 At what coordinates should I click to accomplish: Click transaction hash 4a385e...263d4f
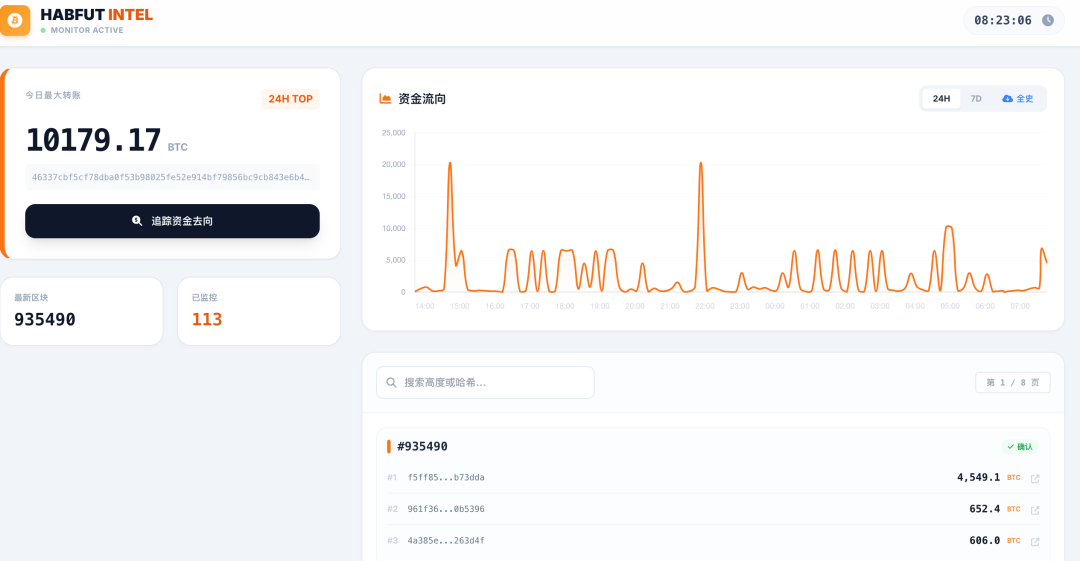446,540
